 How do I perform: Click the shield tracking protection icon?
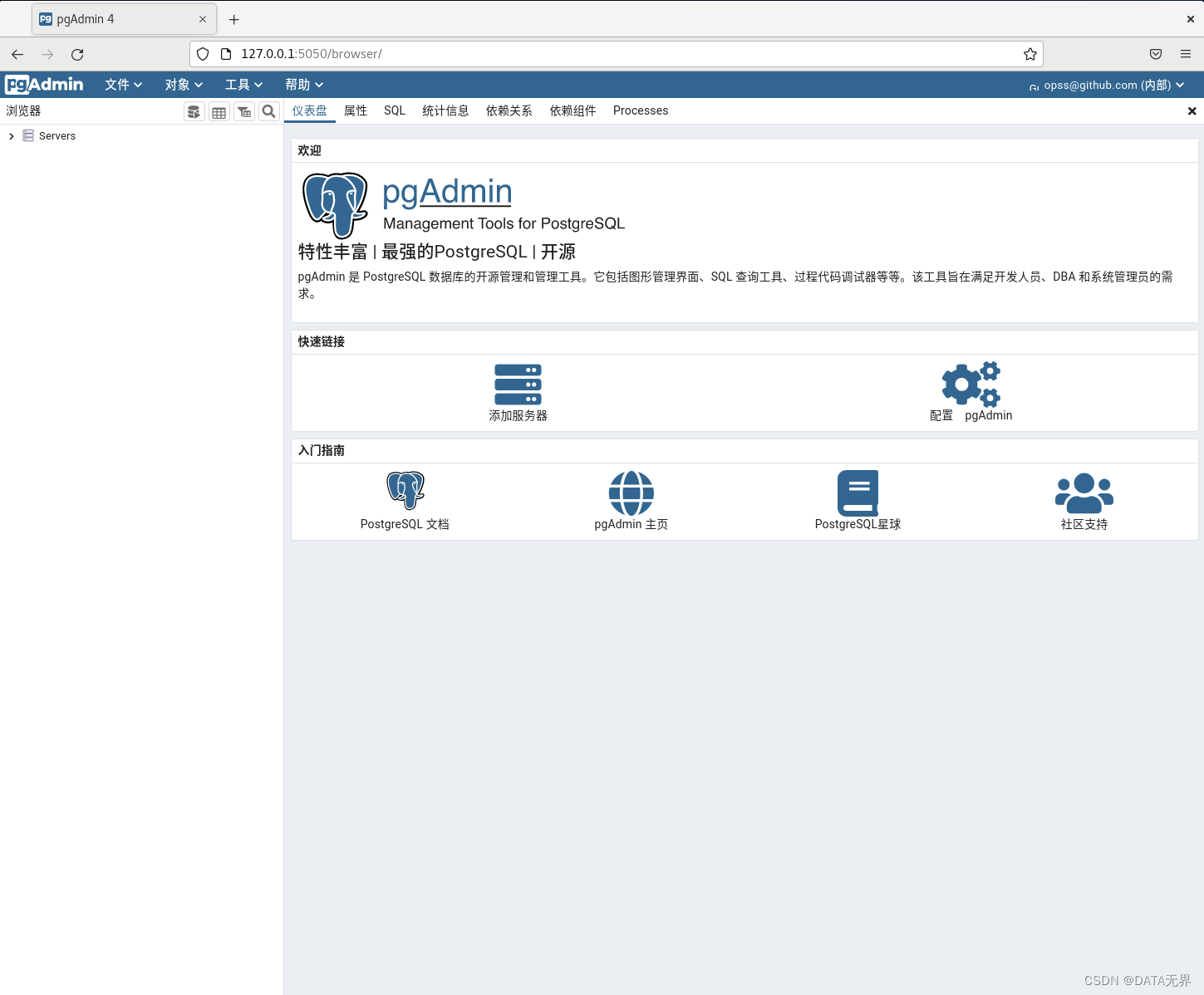point(203,54)
